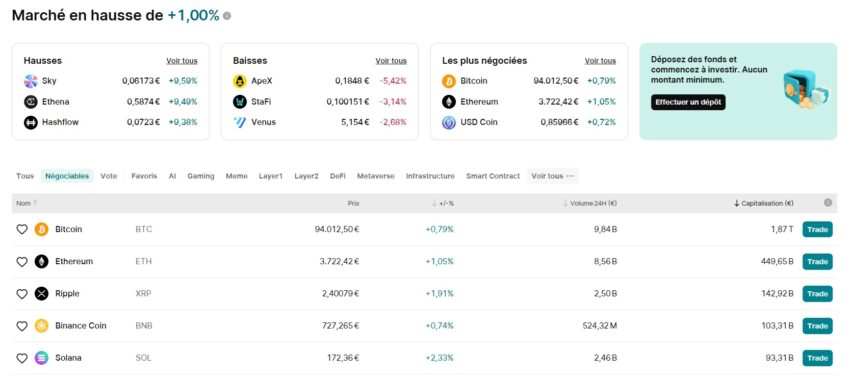Click the ApeX coin icon
Viewport: 850px width, 378px height.
point(240,81)
